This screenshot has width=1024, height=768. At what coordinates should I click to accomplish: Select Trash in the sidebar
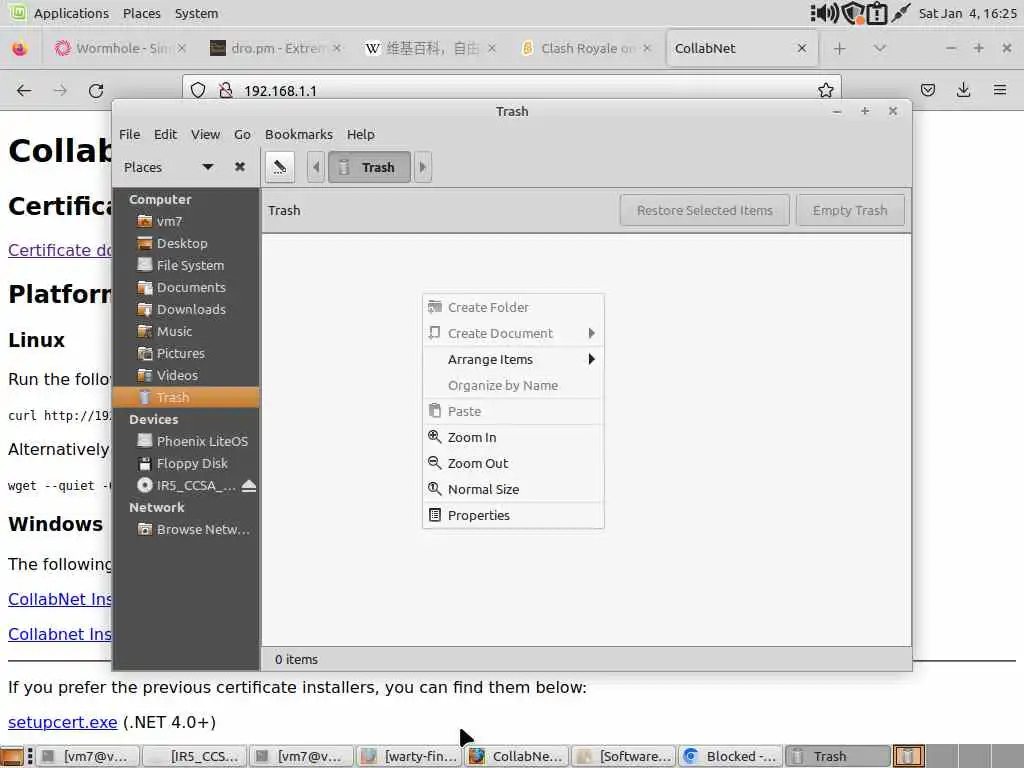click(x=186, y=397)
